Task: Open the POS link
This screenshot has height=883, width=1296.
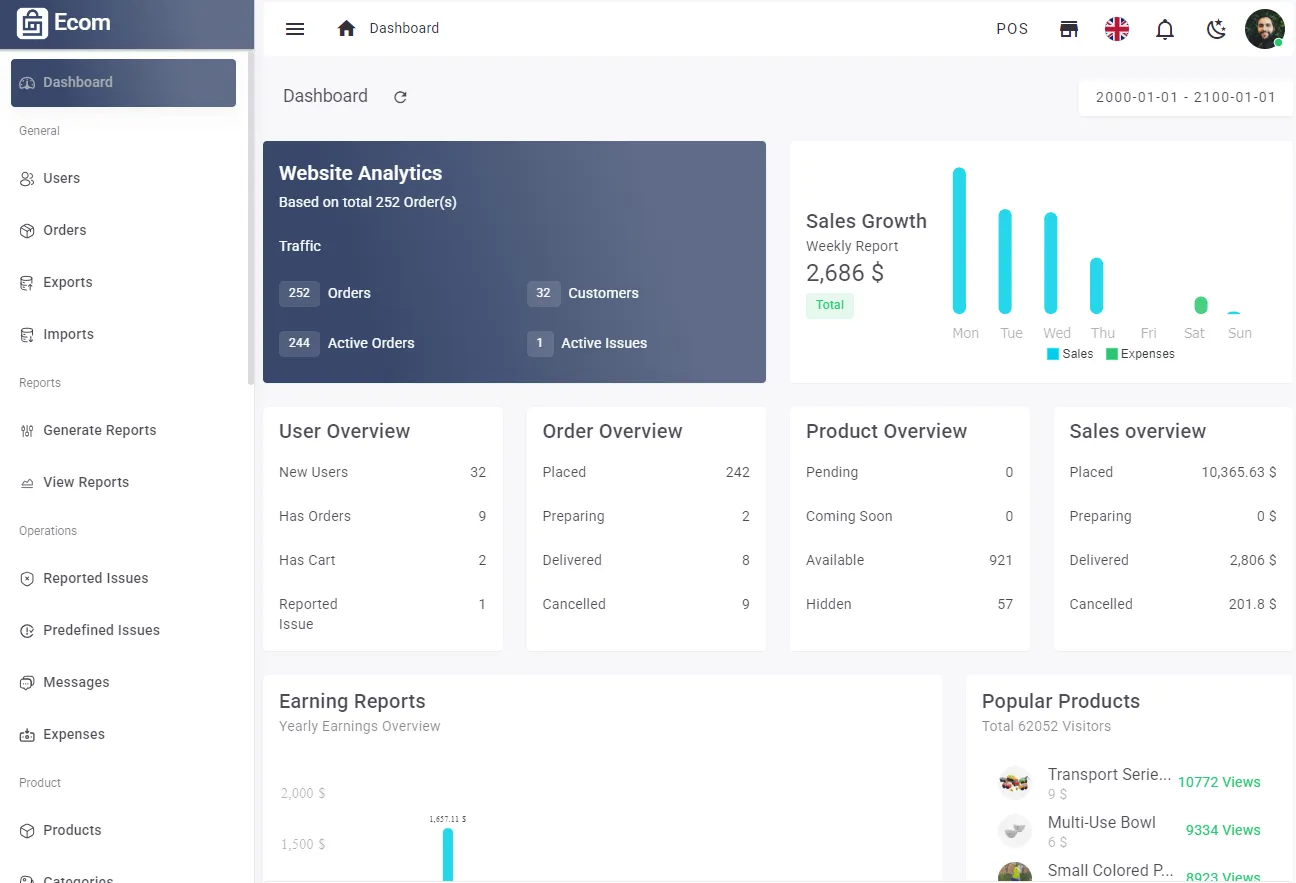Action: click(x=1012, y=29)
